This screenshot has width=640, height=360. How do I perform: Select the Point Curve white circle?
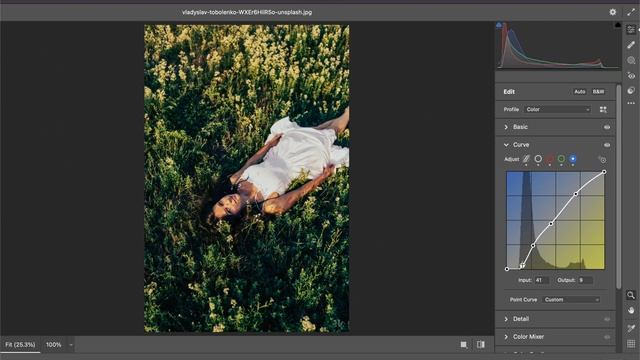[x=538, y=159]
